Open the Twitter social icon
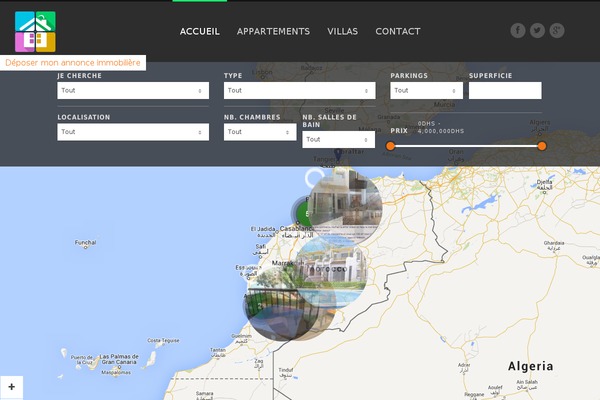The width and height of the screenshot is (600, 400). pyautogui.click(x=537, y=30)
